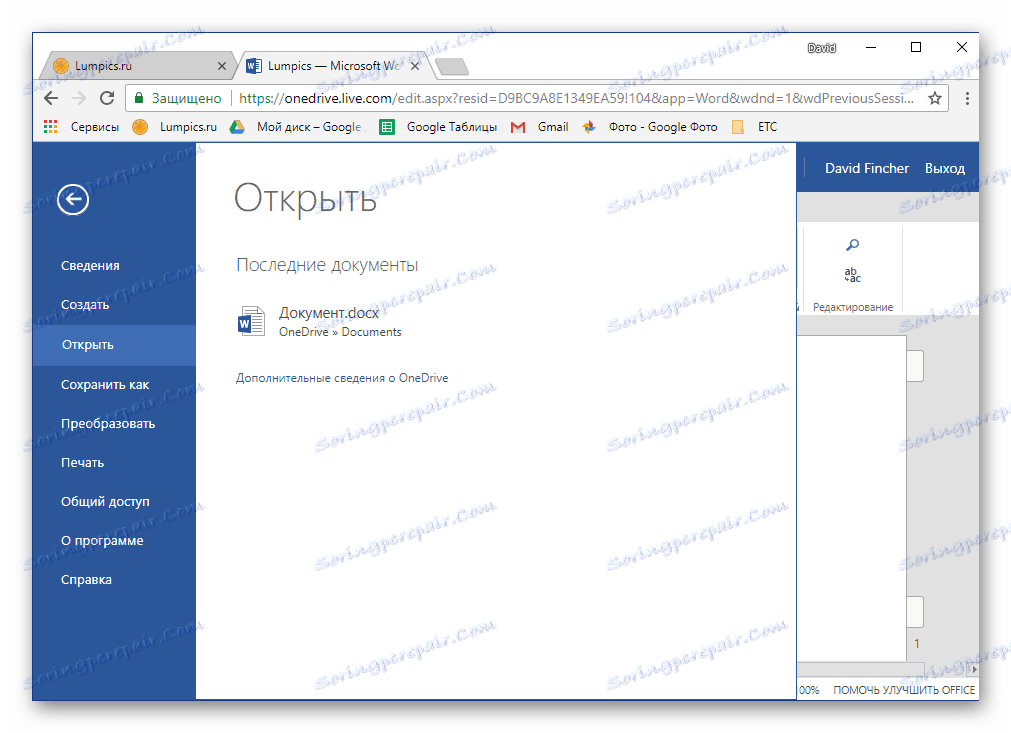Click the browser back arrow
The image size is (1011, 733).
[x=51, y=98]
